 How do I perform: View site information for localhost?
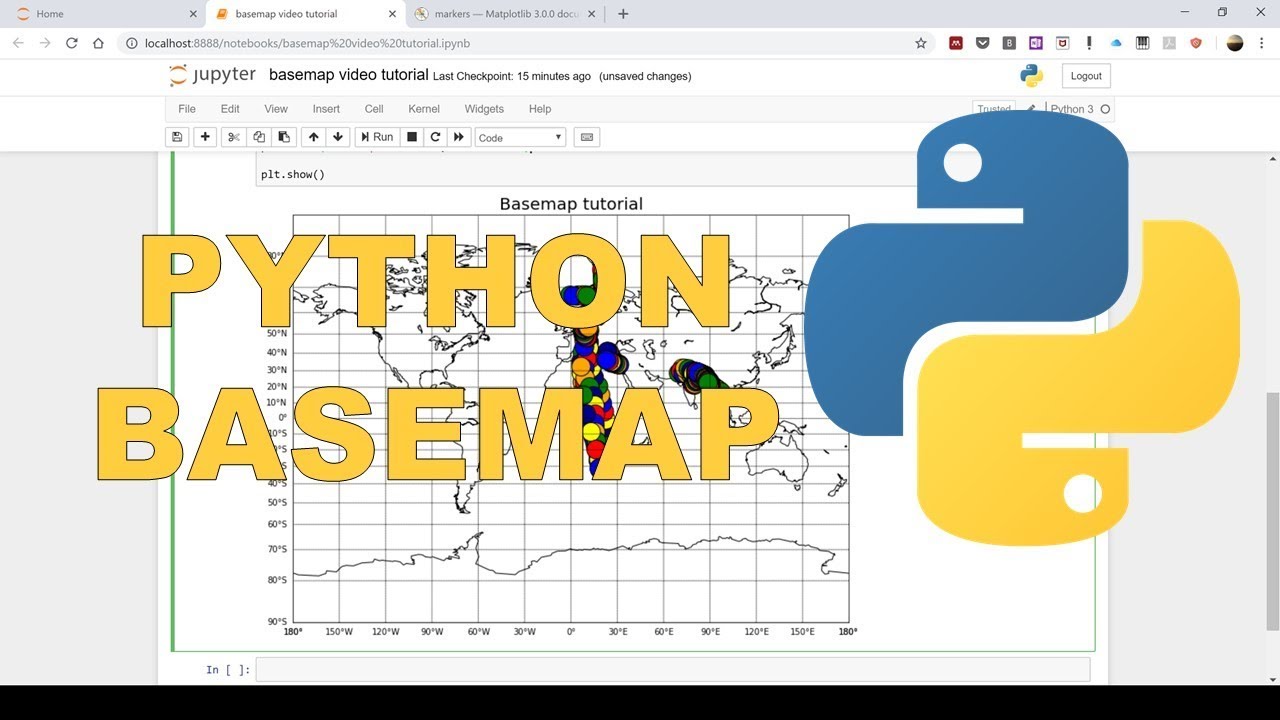coord(133,43)
